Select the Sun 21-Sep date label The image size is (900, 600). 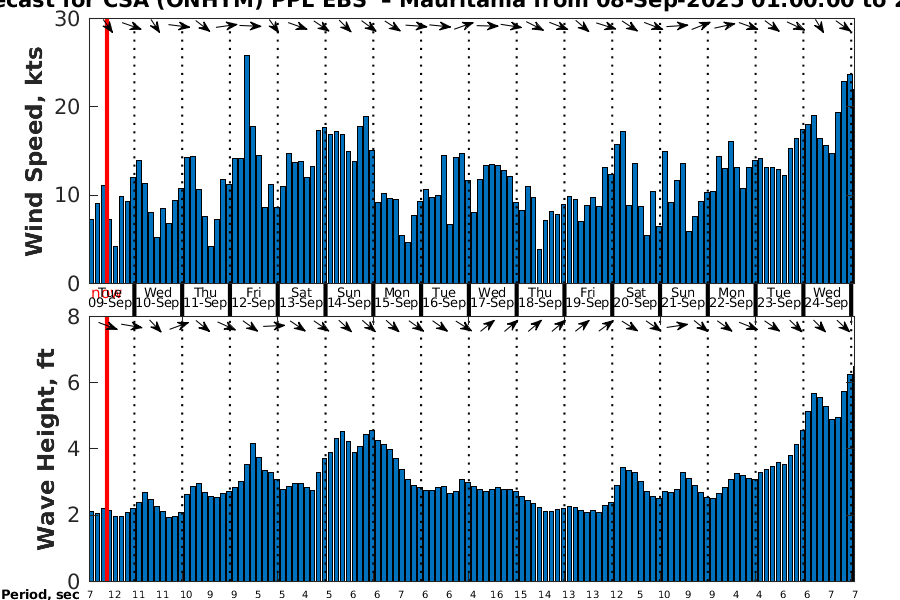tap(683, 298)
